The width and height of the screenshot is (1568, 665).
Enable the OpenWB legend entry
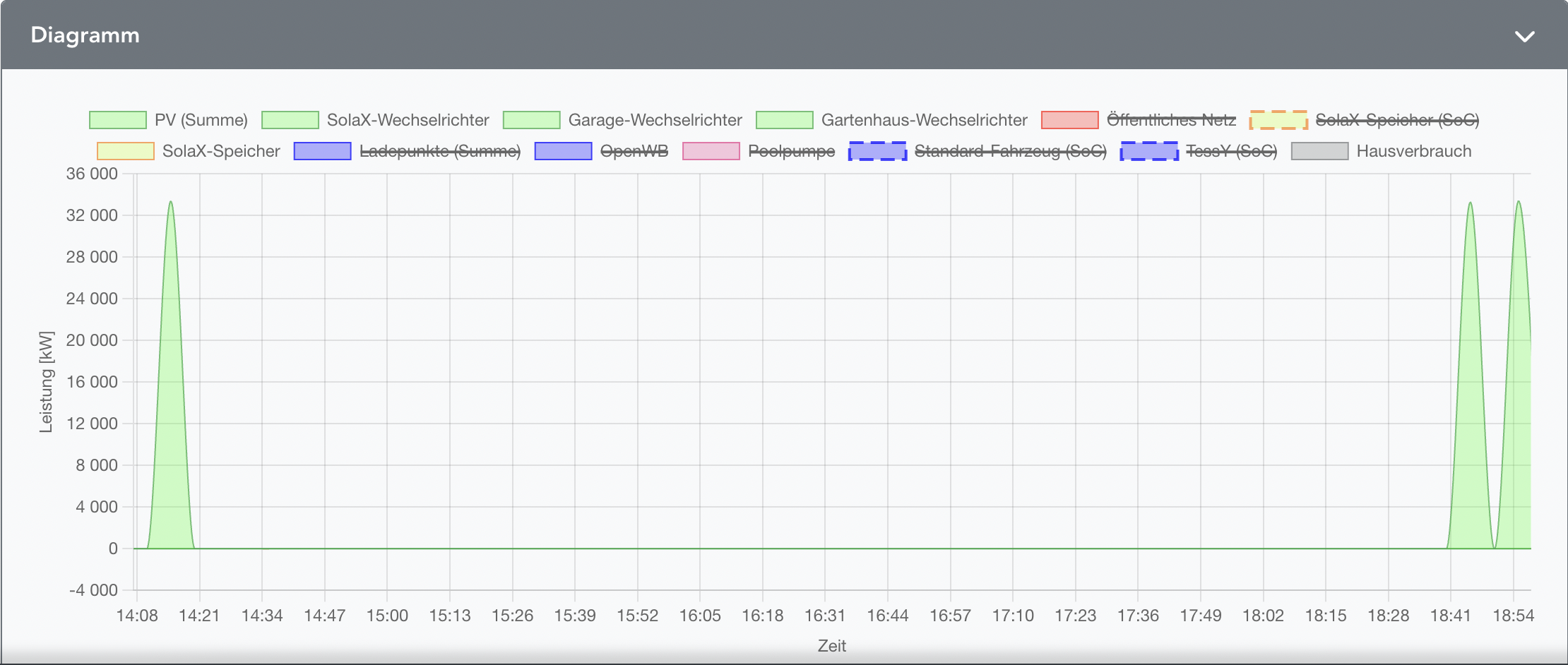tap(634, 151)
